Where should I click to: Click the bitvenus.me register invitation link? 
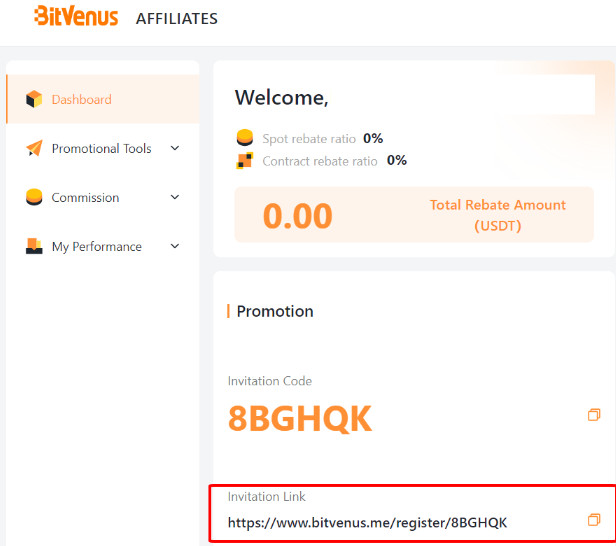pos(367,522)
